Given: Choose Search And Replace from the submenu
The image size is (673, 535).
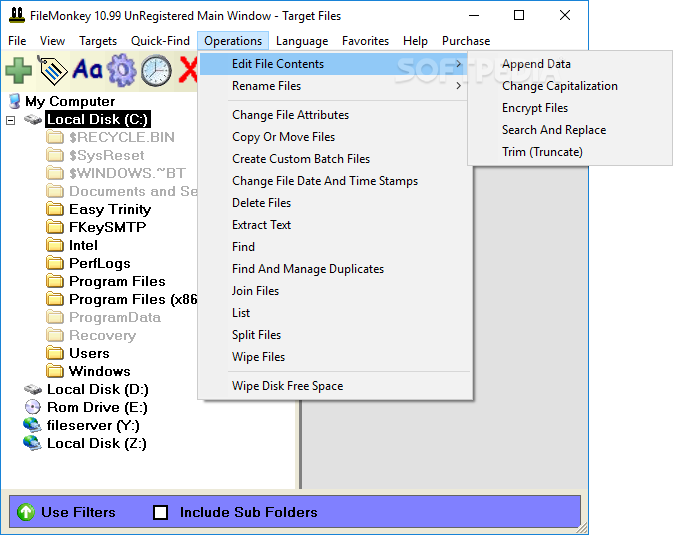Looking at the screenshot, I should [570, 130].
